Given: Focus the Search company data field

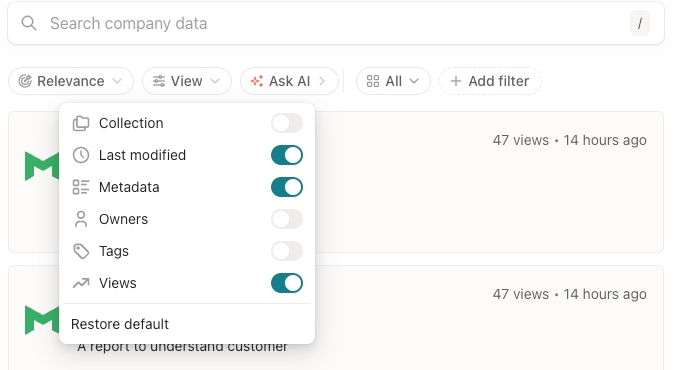Looking at the screenshot, I should click(x=336, y=23).
